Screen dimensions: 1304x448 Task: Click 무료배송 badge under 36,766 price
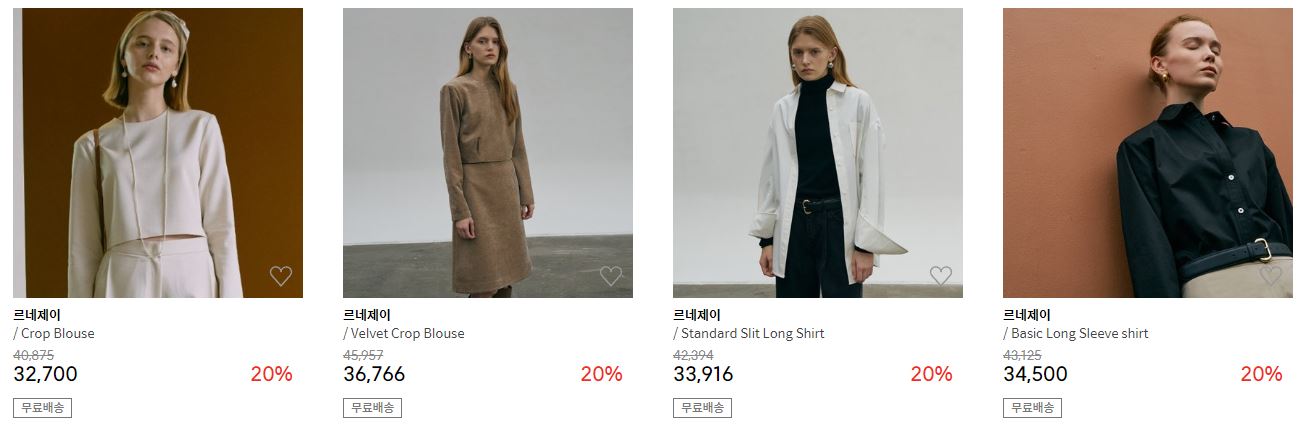tap(372, 408)
